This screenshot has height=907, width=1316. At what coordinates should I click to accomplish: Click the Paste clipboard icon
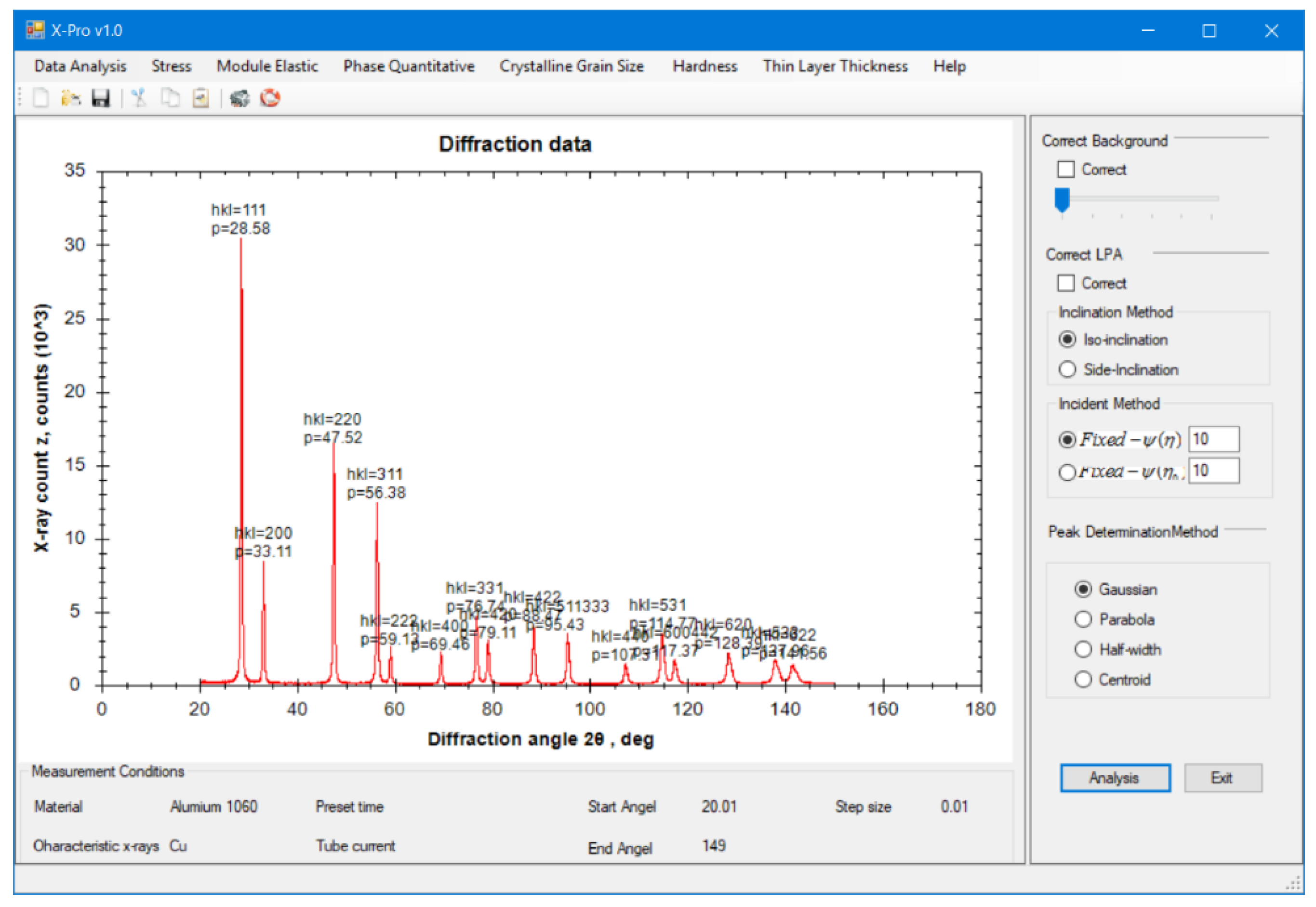pos(200,98)
